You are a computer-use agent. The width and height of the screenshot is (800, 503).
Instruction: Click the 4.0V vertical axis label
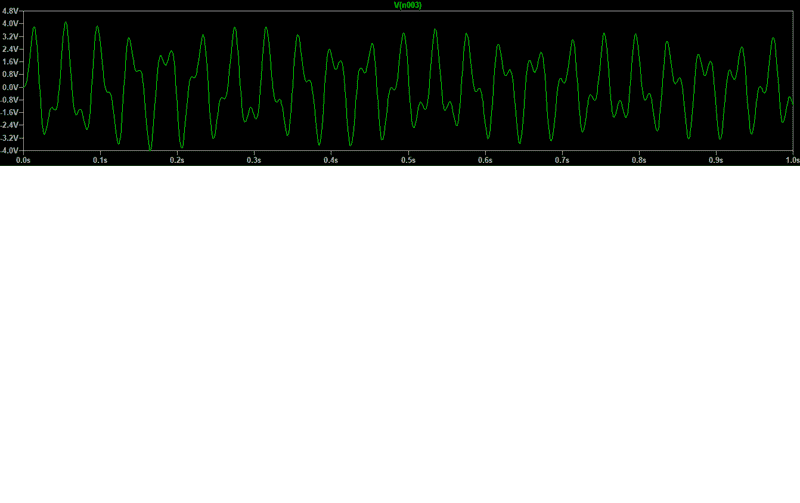pos(11,23)
